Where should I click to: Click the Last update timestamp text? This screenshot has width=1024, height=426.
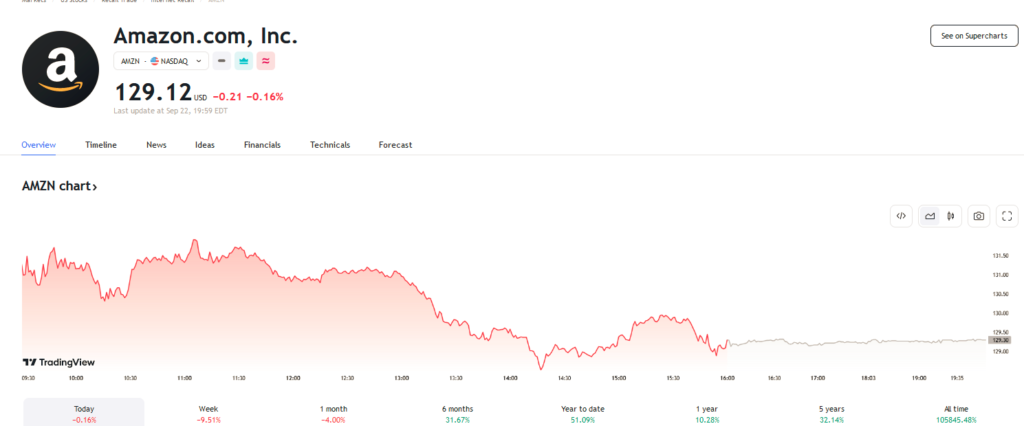170,111
